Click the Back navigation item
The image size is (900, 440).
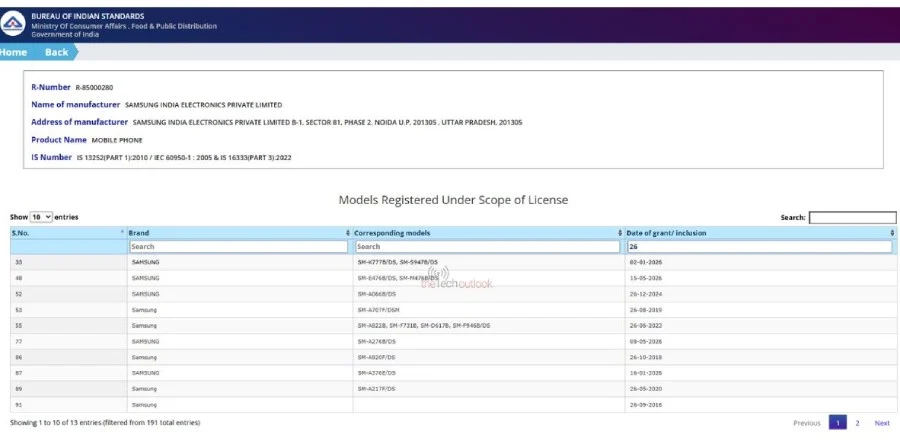point(56,52)
